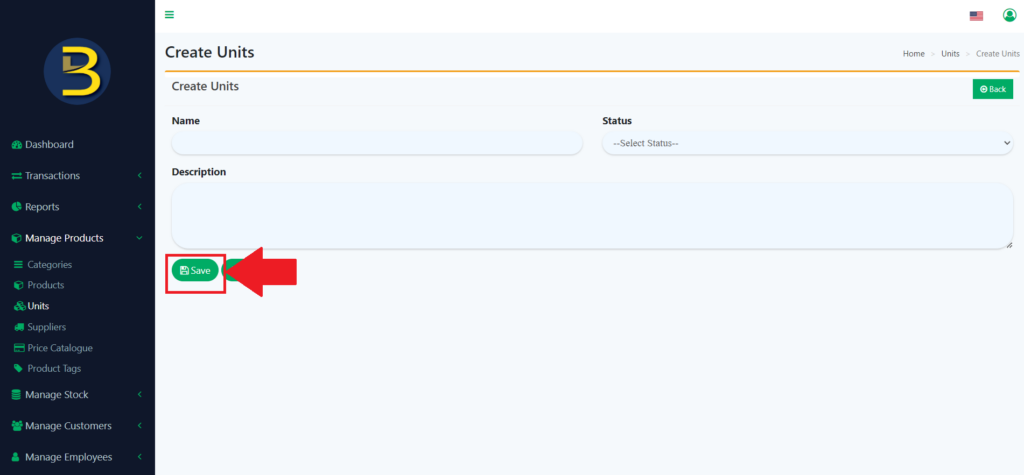Open Categories under Manage Products
Viewport: 1024px width, 475px height.
49,265
